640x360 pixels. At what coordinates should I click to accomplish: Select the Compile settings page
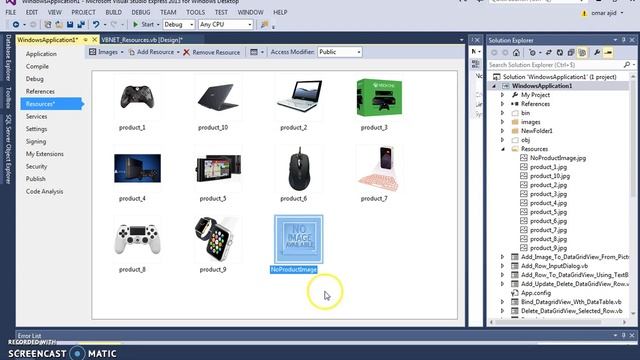[x=37, y=67]
